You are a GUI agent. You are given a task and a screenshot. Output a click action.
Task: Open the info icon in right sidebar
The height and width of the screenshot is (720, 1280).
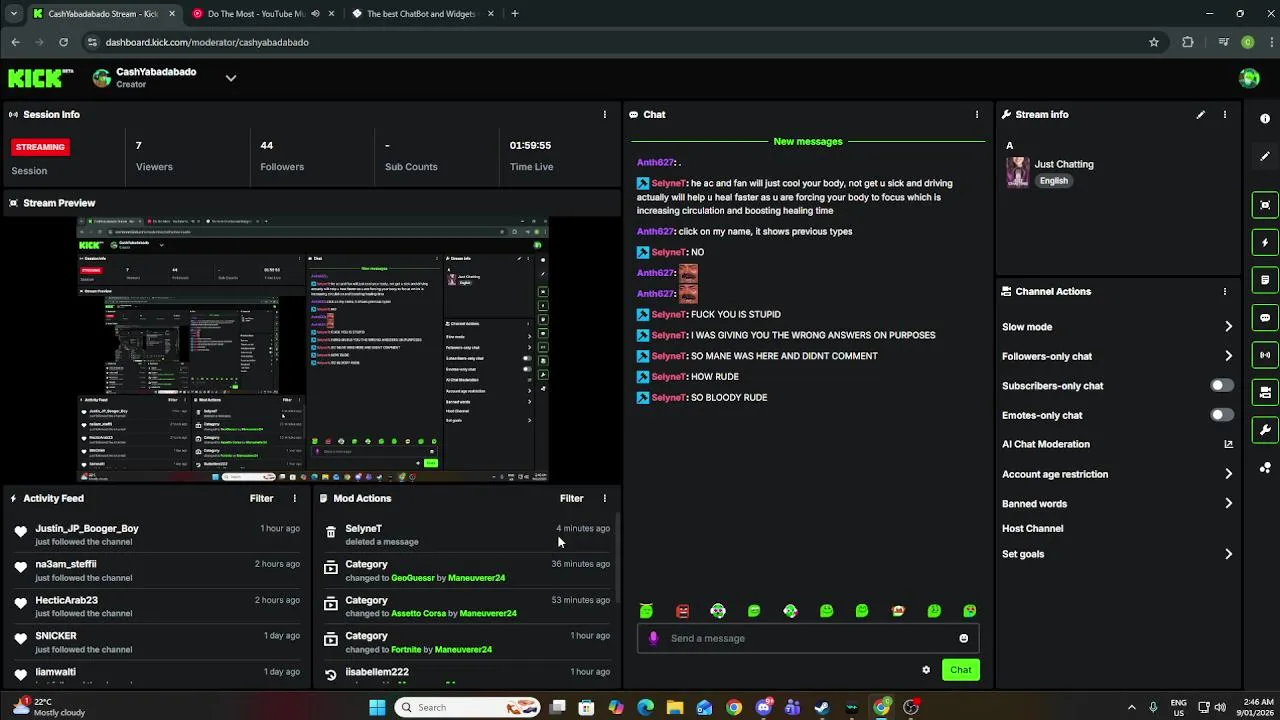1265,119
